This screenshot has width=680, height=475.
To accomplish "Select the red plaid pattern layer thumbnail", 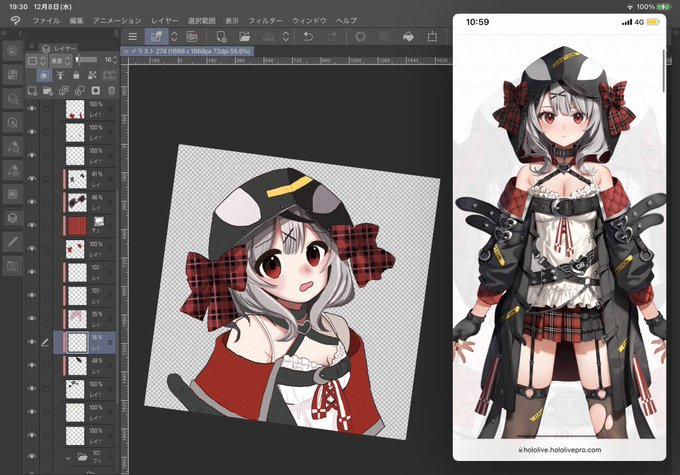I will [77, 226].
